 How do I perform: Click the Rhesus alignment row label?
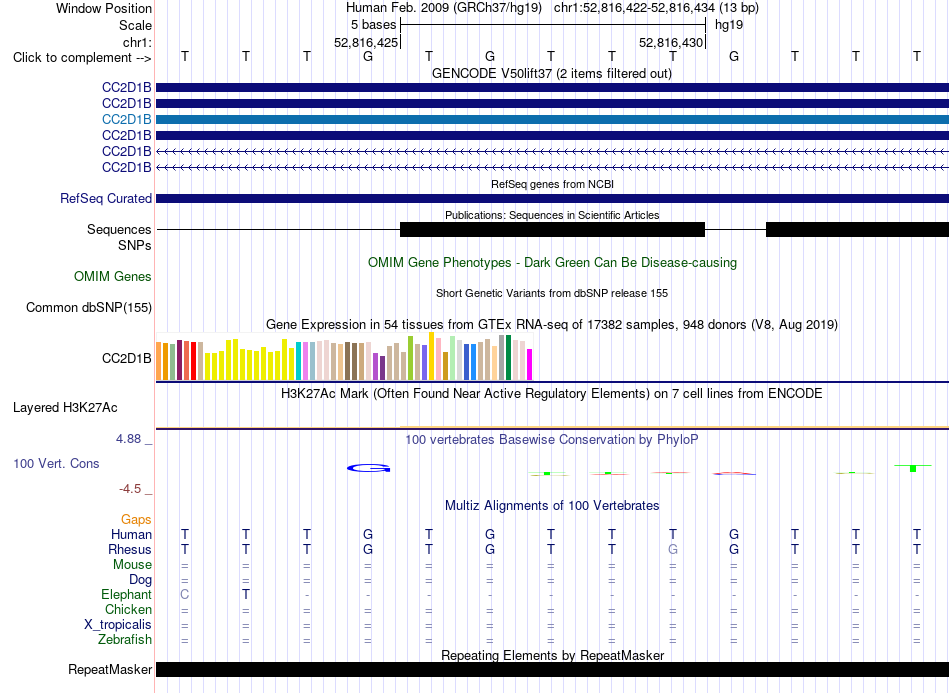(130, 550)
